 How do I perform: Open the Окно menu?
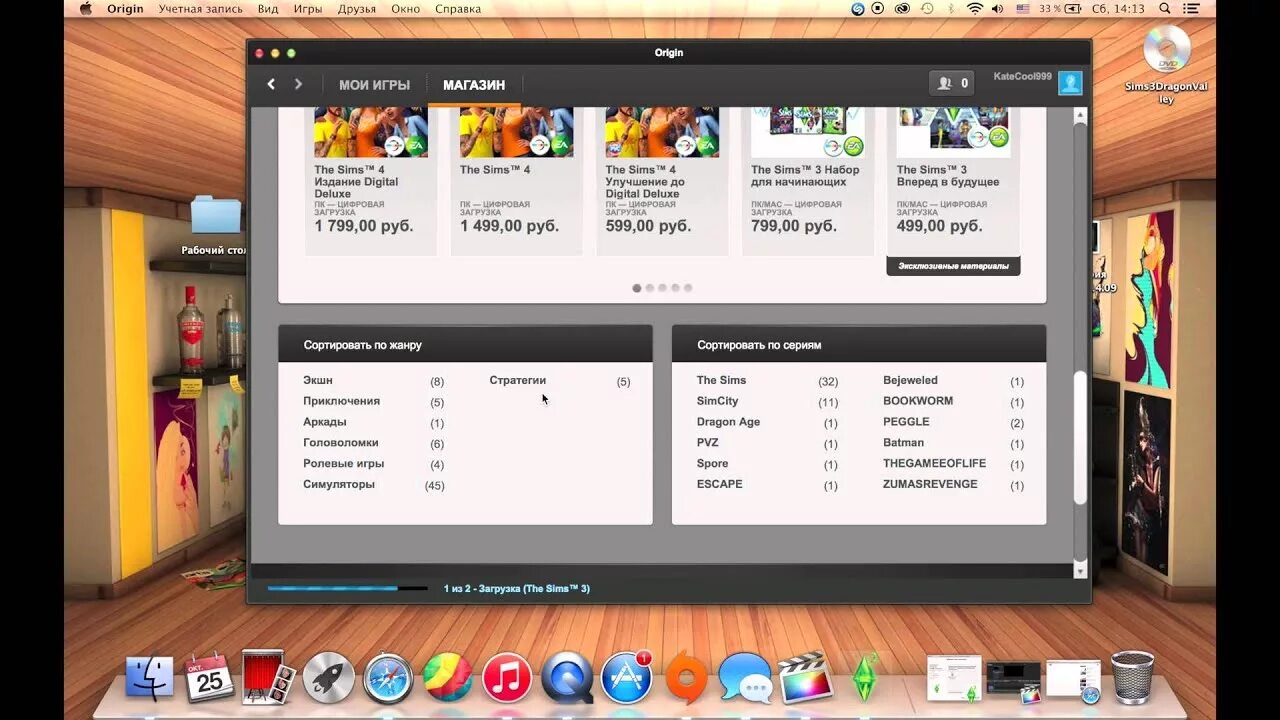[406, 8]
